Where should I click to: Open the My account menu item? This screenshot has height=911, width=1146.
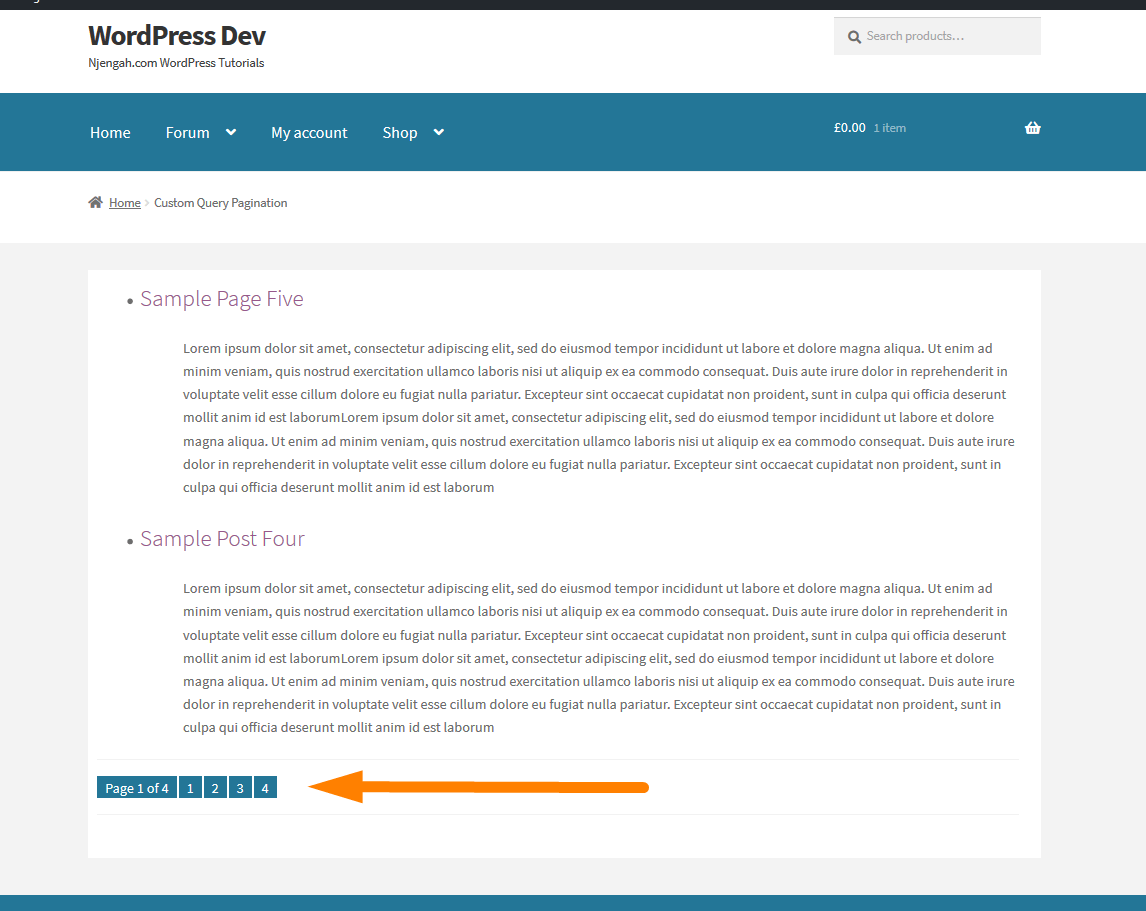coord(309,132)
